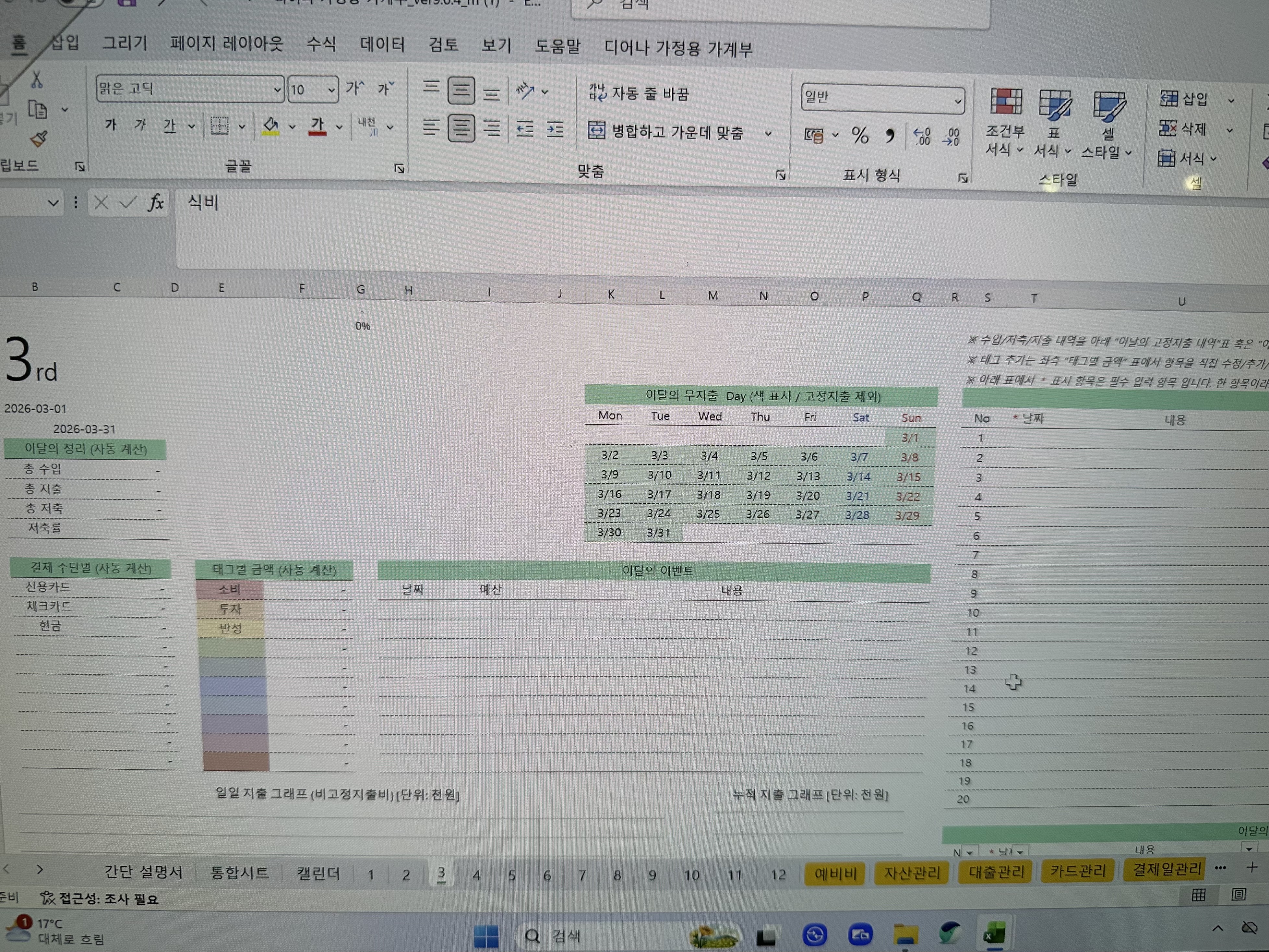Select the Format Painter brush icon
1269x952 pixels.
[39, 138]
